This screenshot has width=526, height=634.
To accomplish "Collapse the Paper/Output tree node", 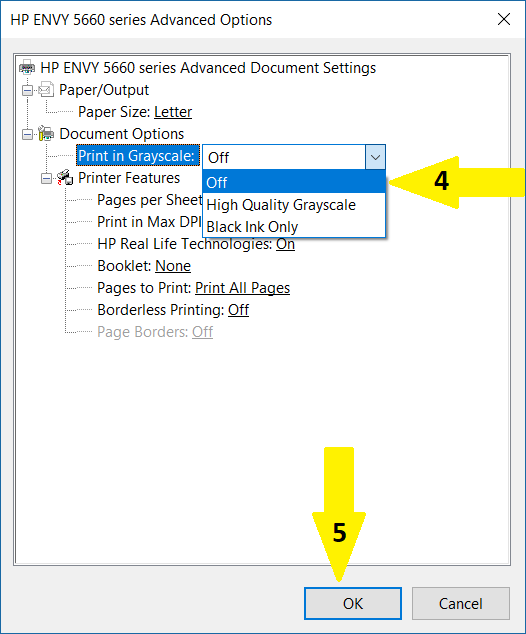I will click(x=27, y=90).
